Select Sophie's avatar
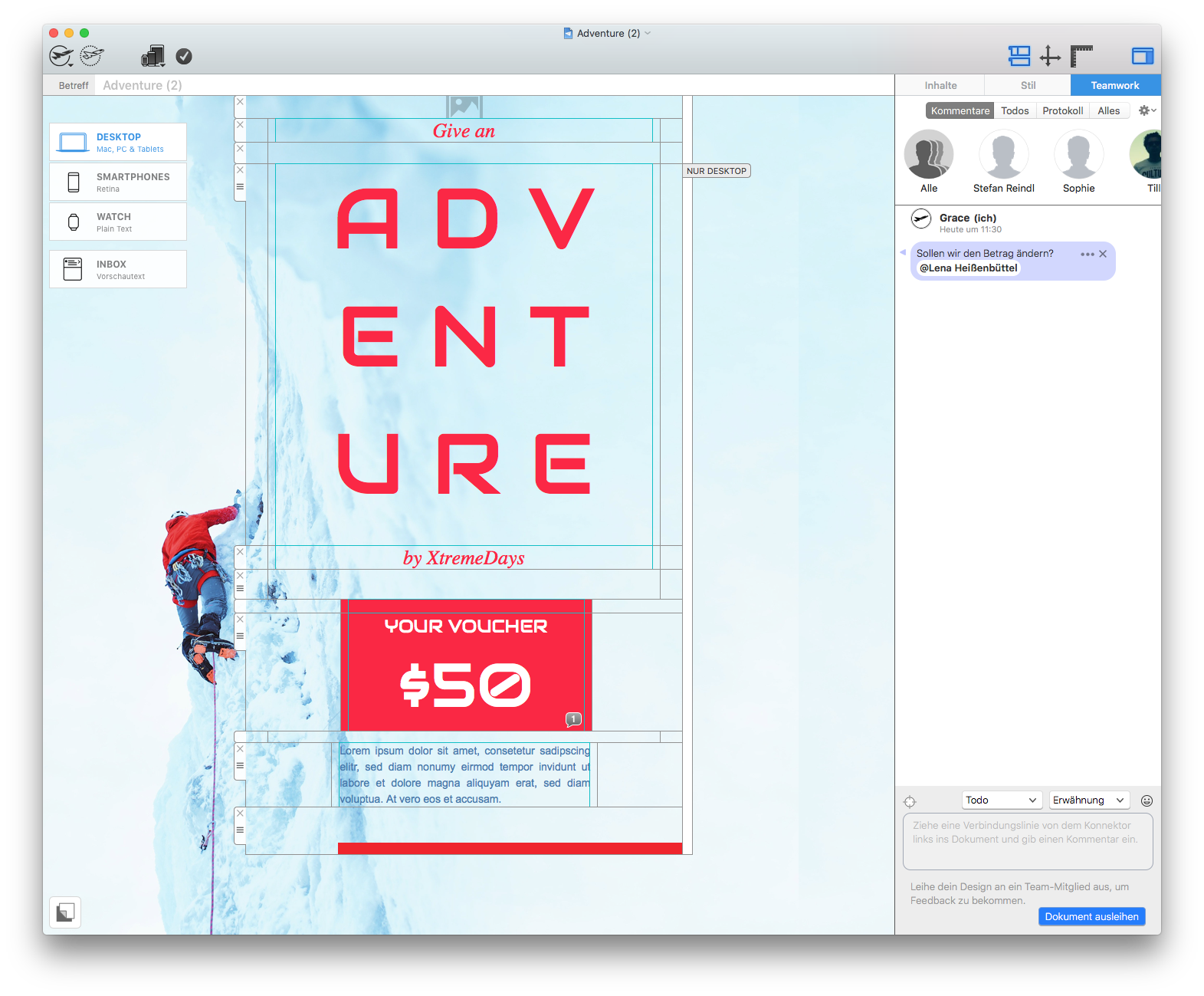This screenshot has height=996, width=1204. coord(1079,154)
